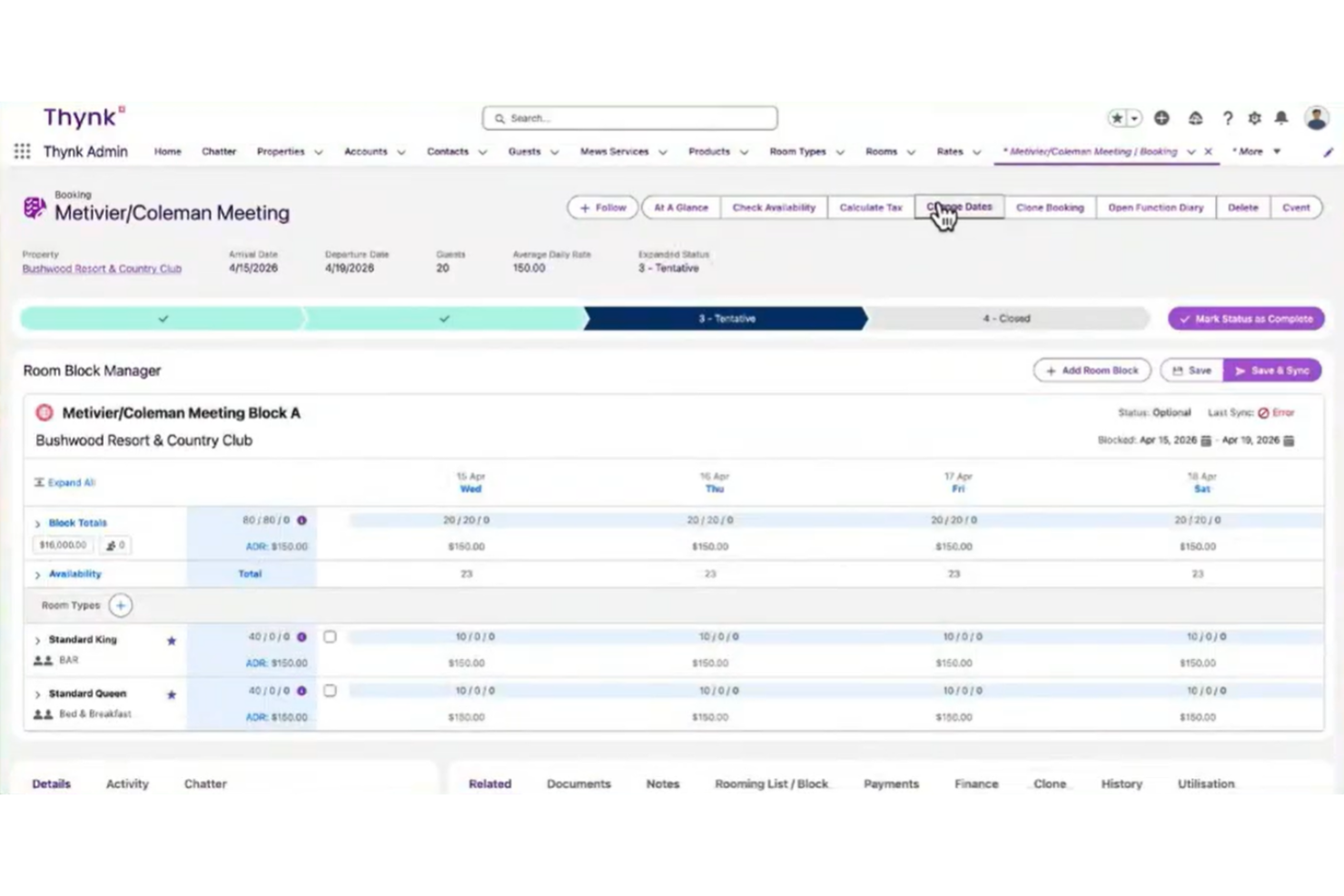Open the Mews Services nav item
This screenshot has width=1344, height=896.
[x=614, y=152]
